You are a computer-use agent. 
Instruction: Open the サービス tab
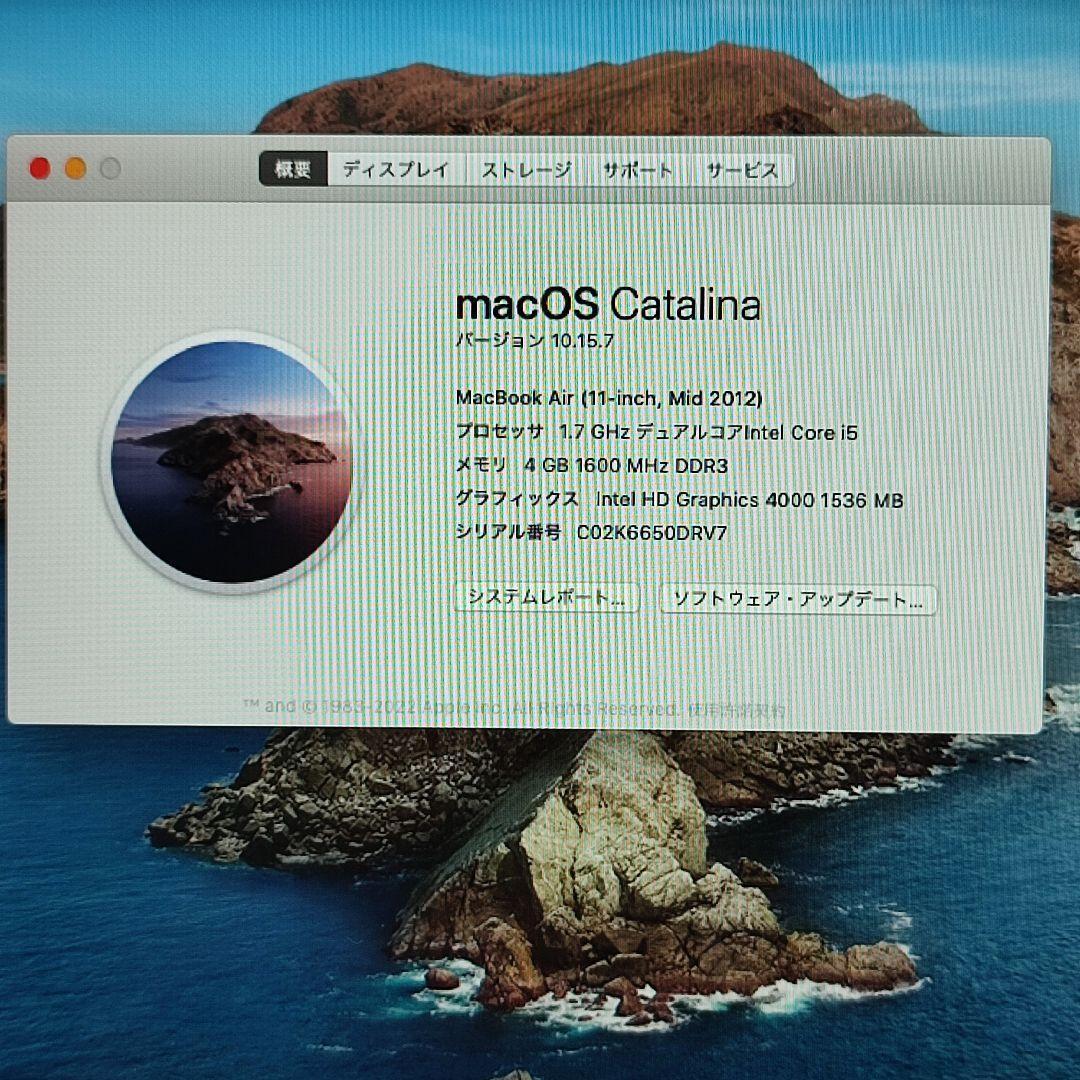tap(740, 170)
